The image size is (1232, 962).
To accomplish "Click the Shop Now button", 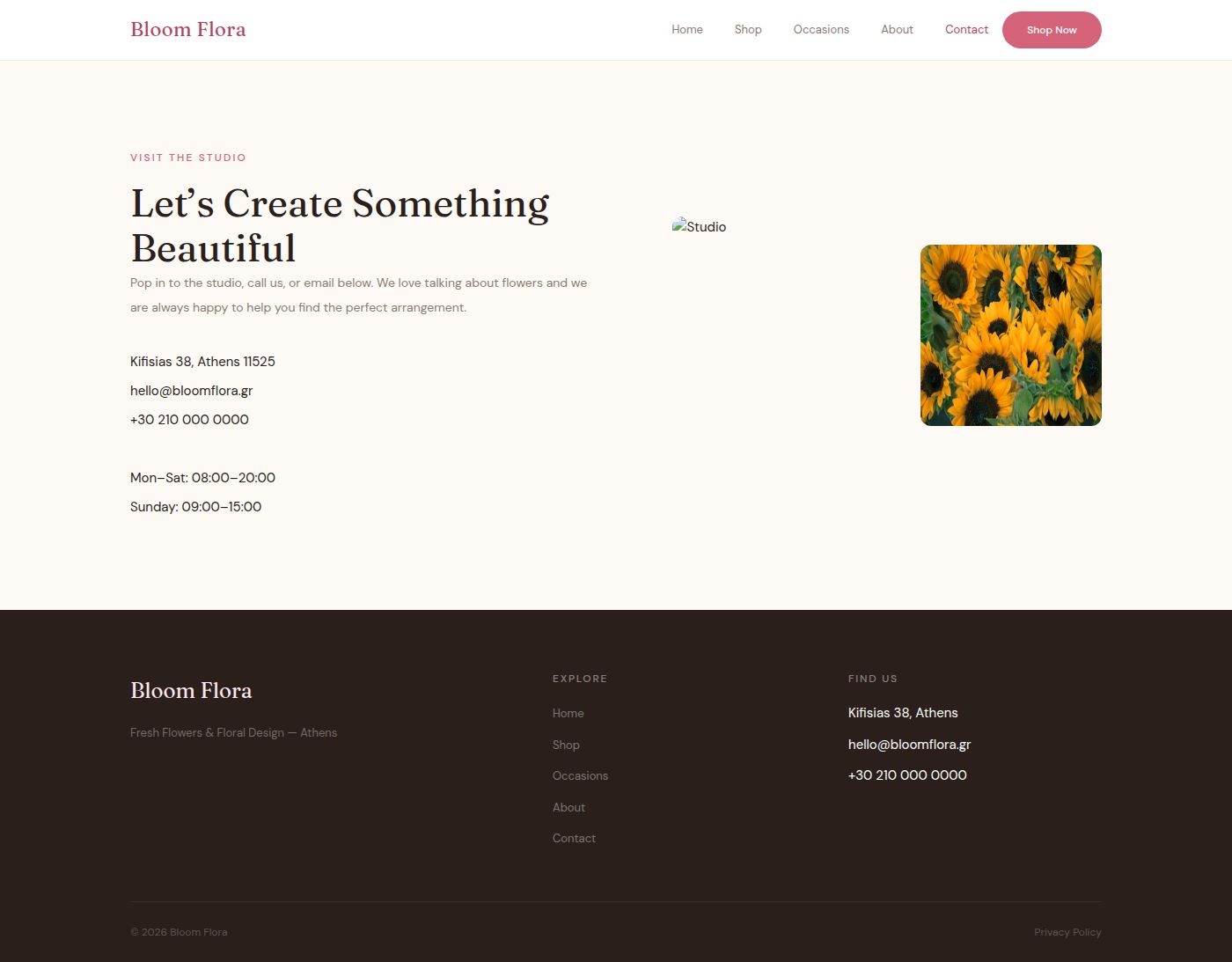I will [1052, 30].
